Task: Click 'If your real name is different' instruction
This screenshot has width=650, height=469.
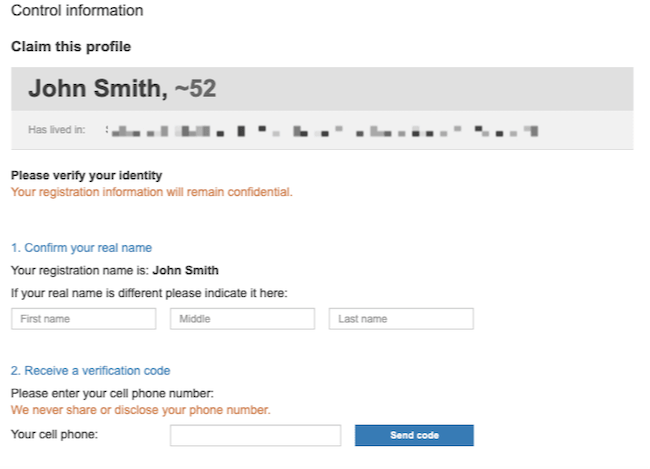Action: coord(149,293)
